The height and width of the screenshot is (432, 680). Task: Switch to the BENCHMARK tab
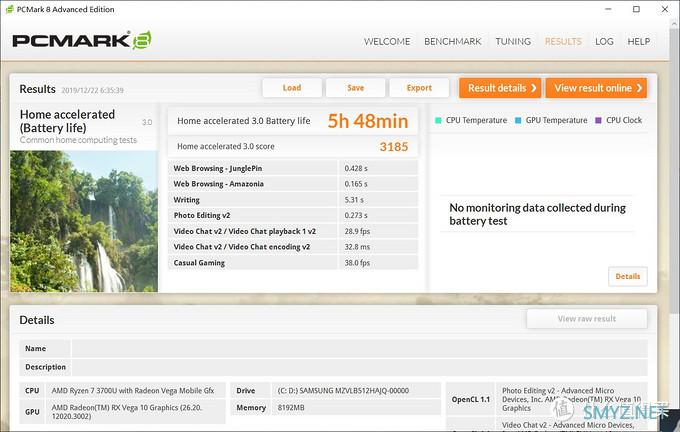452,41
